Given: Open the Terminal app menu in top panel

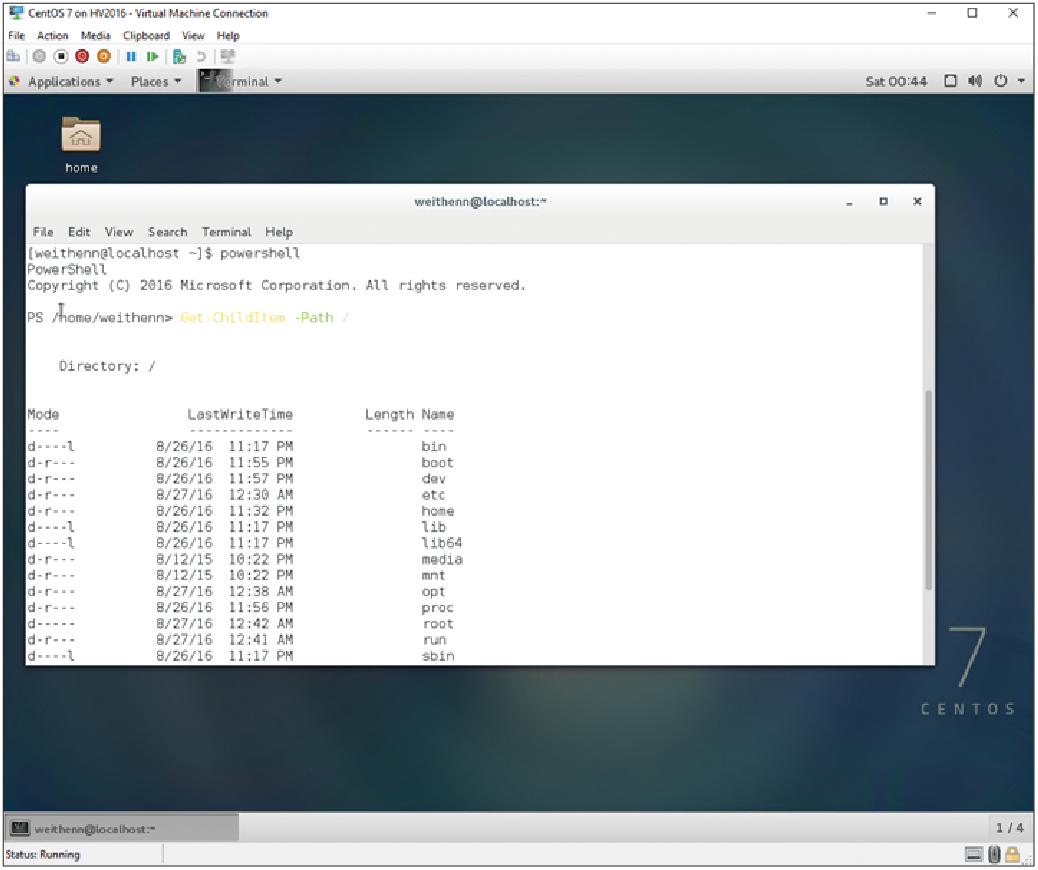Looking at the screenshot, I should pos(240,81).
